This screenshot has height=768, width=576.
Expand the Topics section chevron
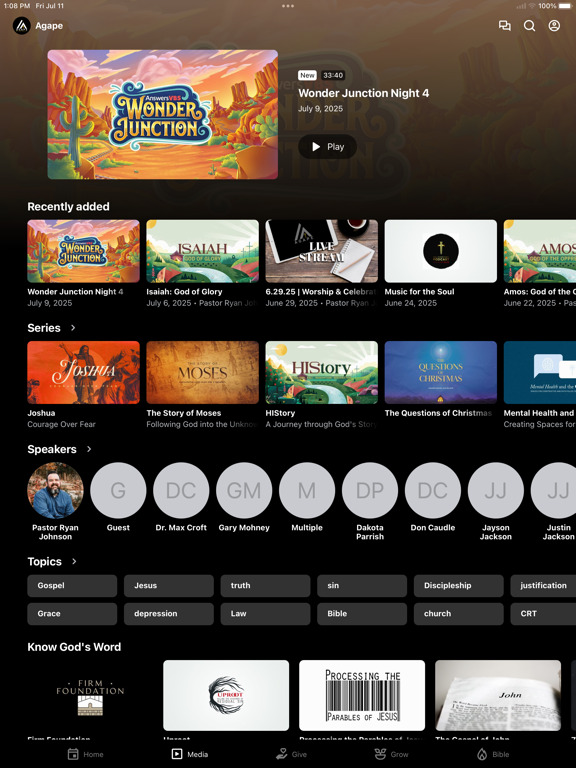tap(74, 561)
